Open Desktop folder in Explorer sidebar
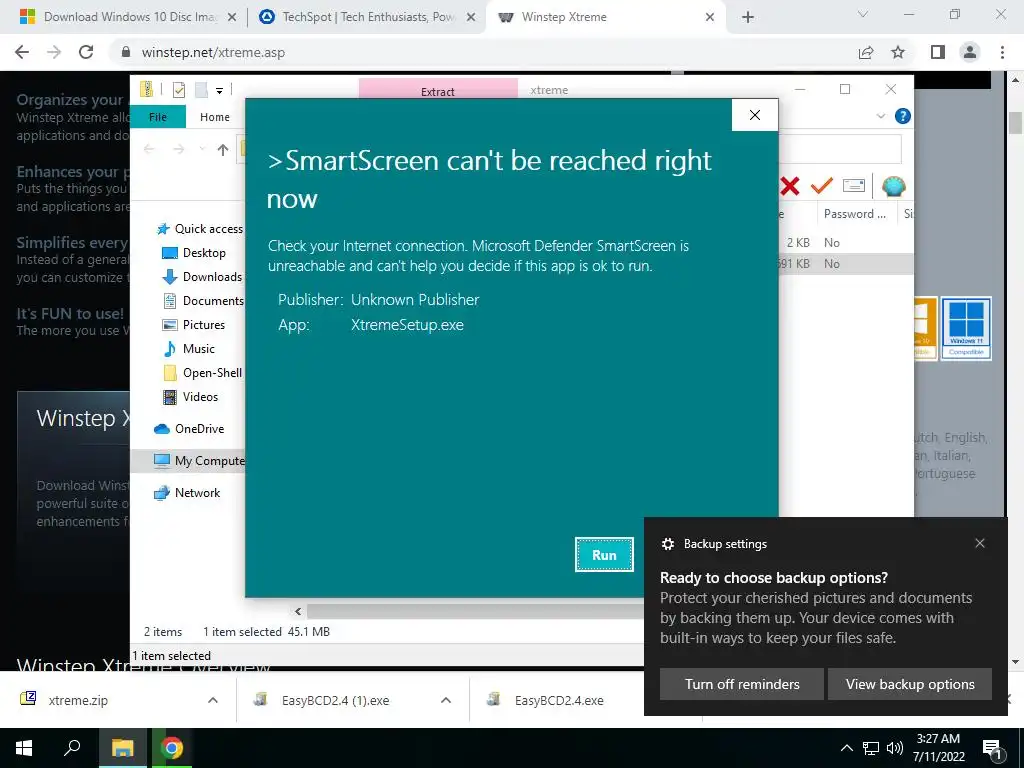The width and height of the screenshot is (1024, 768). pos(194,253)
